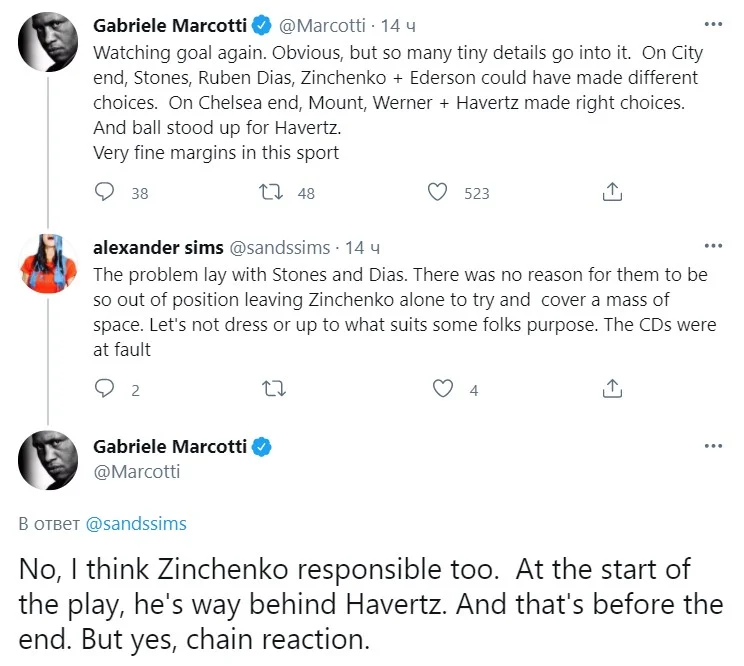Viewport: 744px width, 666px height.
Task: Reply to alexander sims' tweet
Action: [104, 389]
